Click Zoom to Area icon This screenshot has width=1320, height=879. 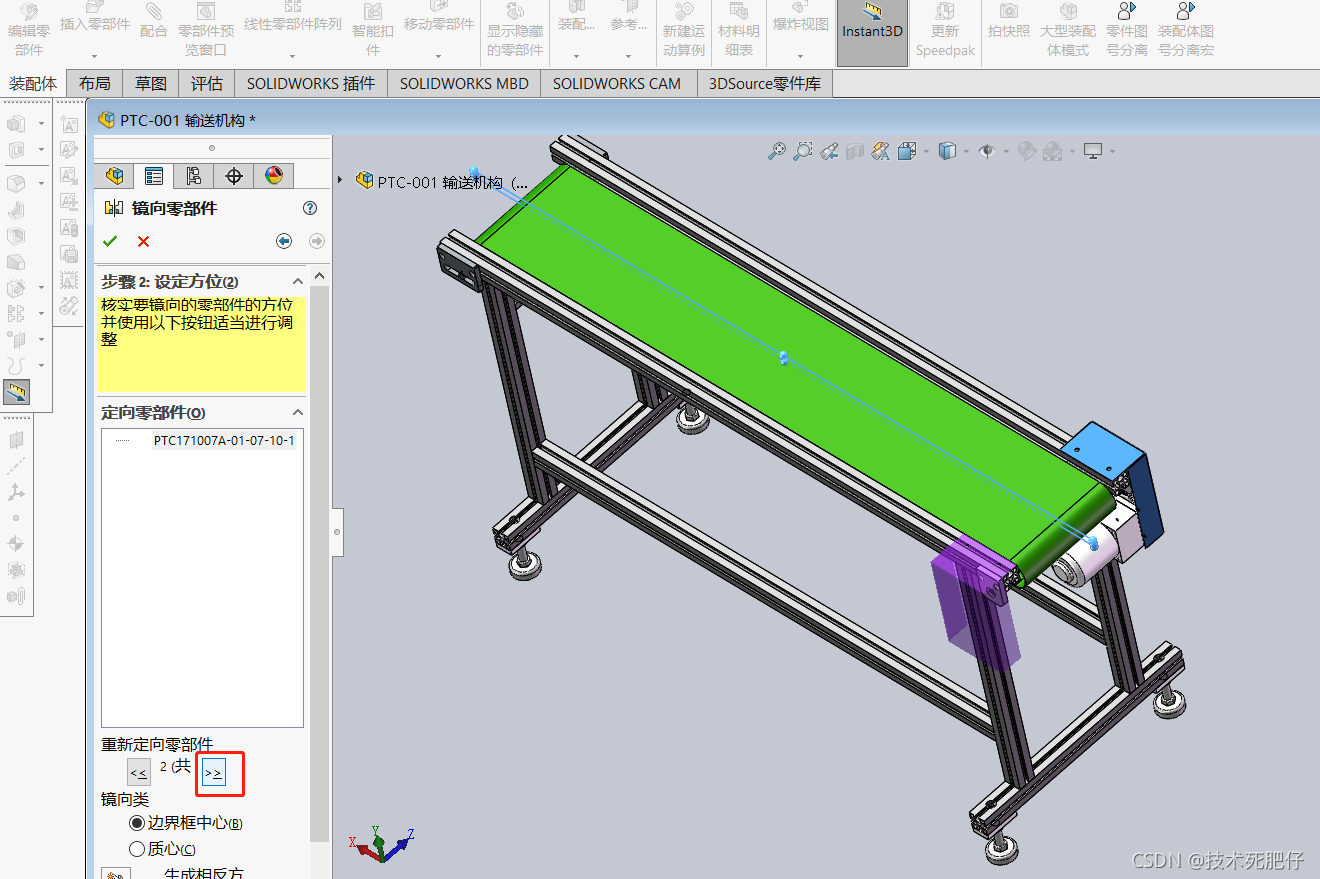point(803,151)
